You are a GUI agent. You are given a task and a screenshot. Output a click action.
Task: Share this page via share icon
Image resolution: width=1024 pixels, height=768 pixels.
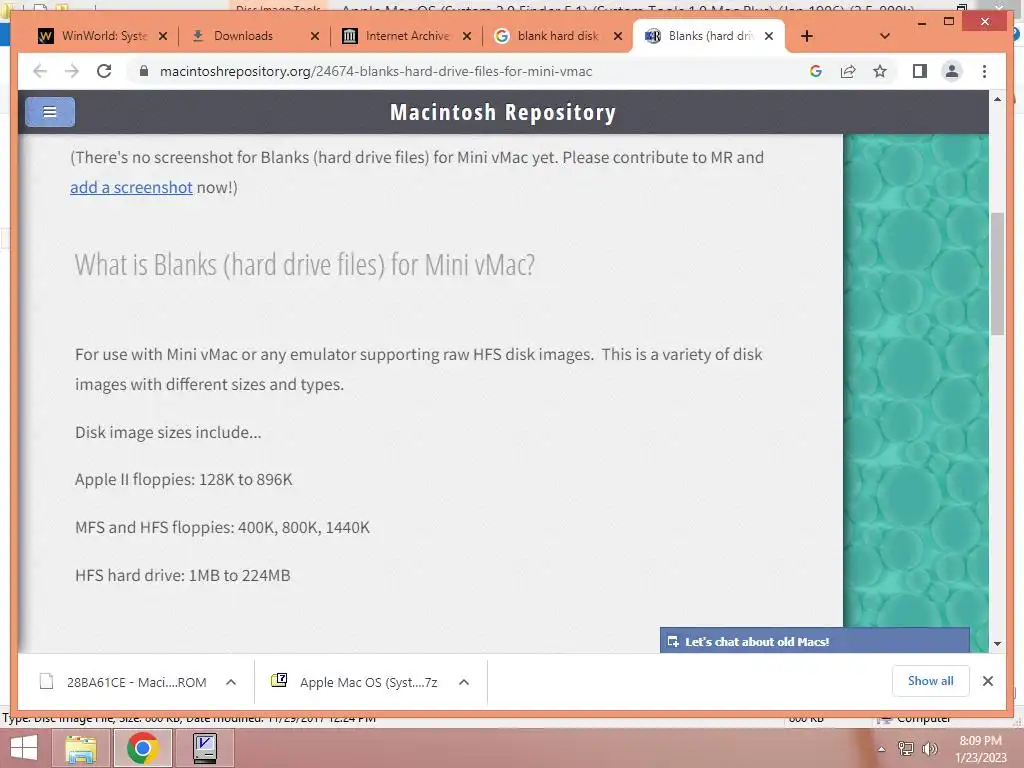point(848,71)
